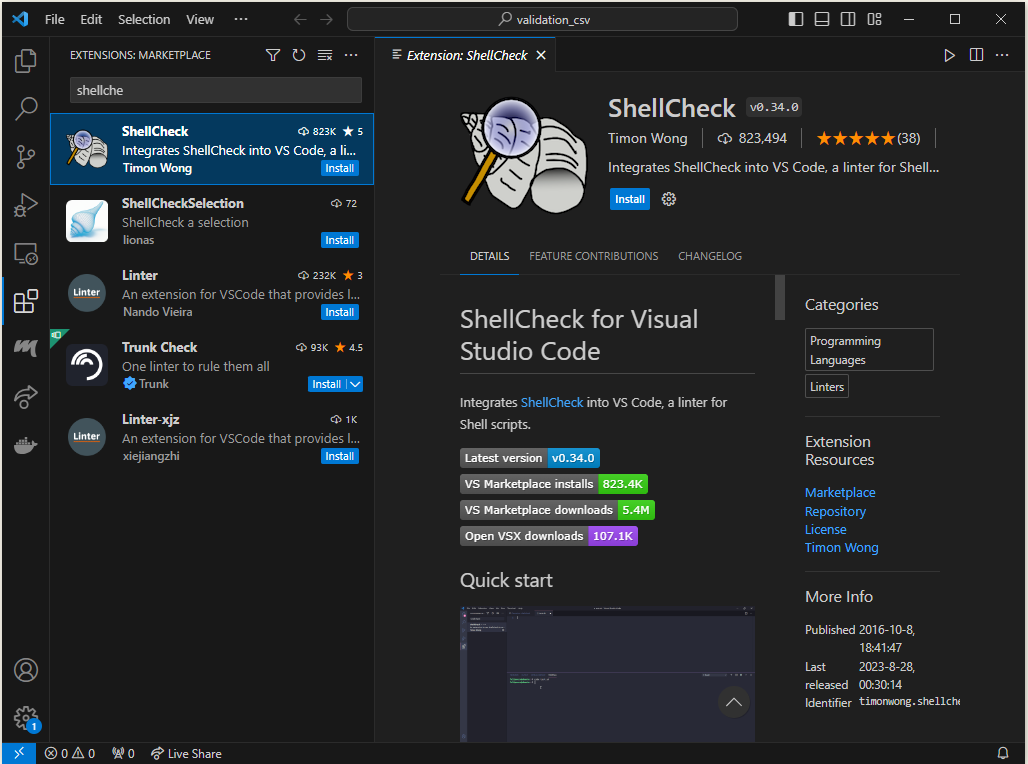Open the Docker view icon
This screenshot has width=1028, height=764.
[26, 445]
